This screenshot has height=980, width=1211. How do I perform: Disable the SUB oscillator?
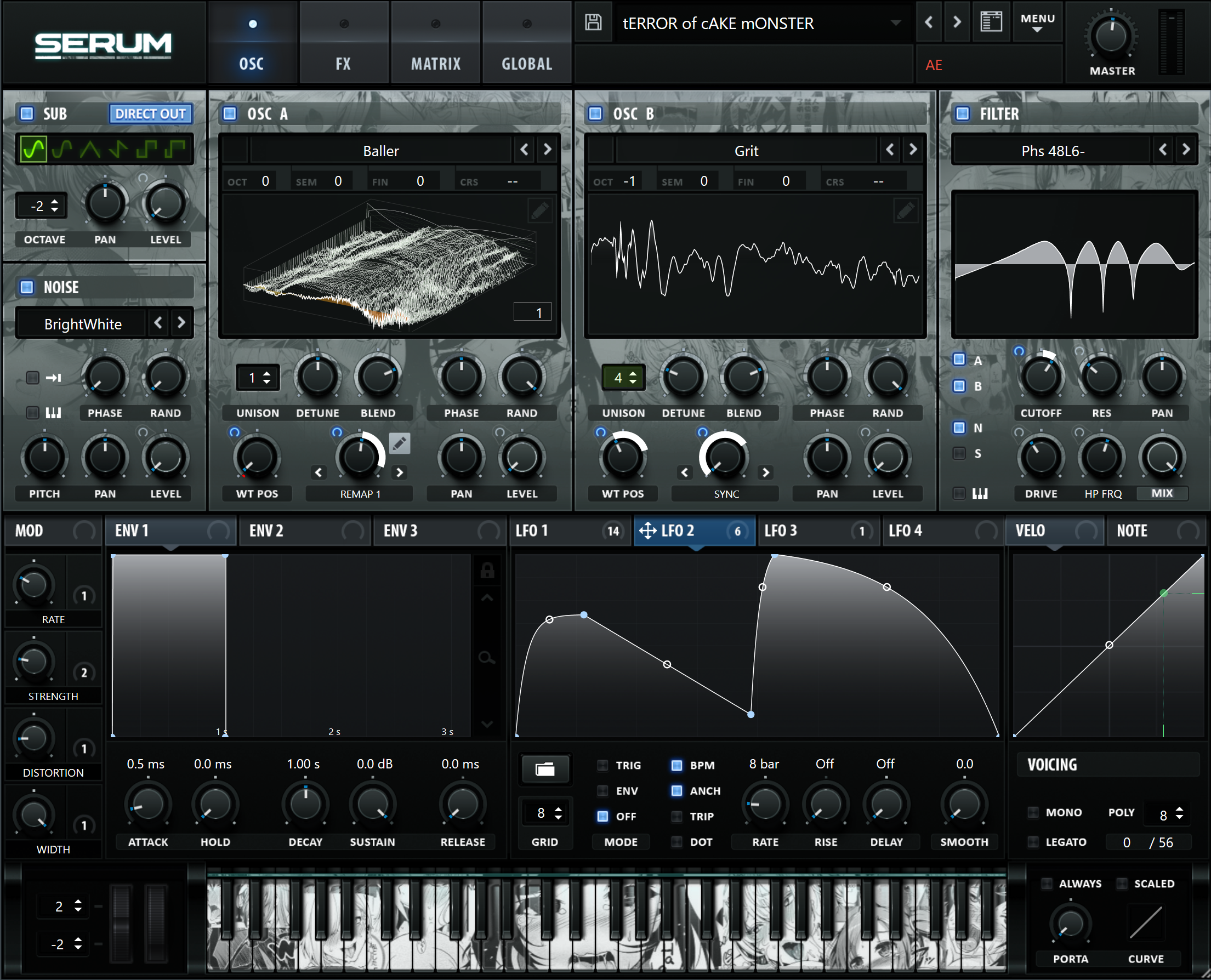(x=26, y=113)
